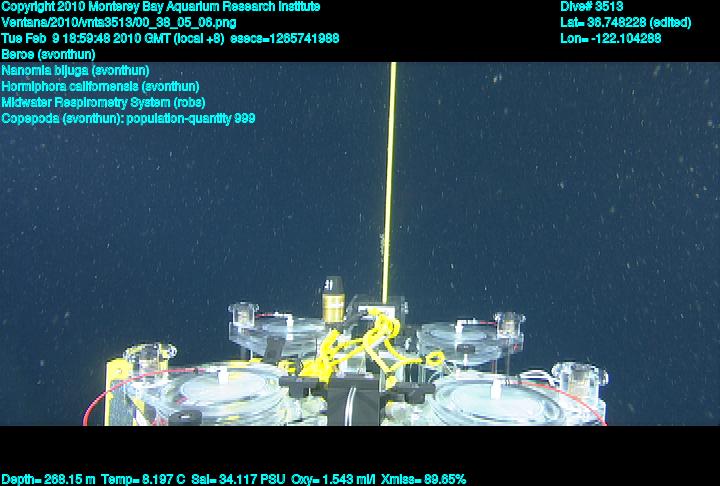This screenshot has width=720, height=486.
Task: Click the 'Dive# 3513' label
Action: [592, 6]
